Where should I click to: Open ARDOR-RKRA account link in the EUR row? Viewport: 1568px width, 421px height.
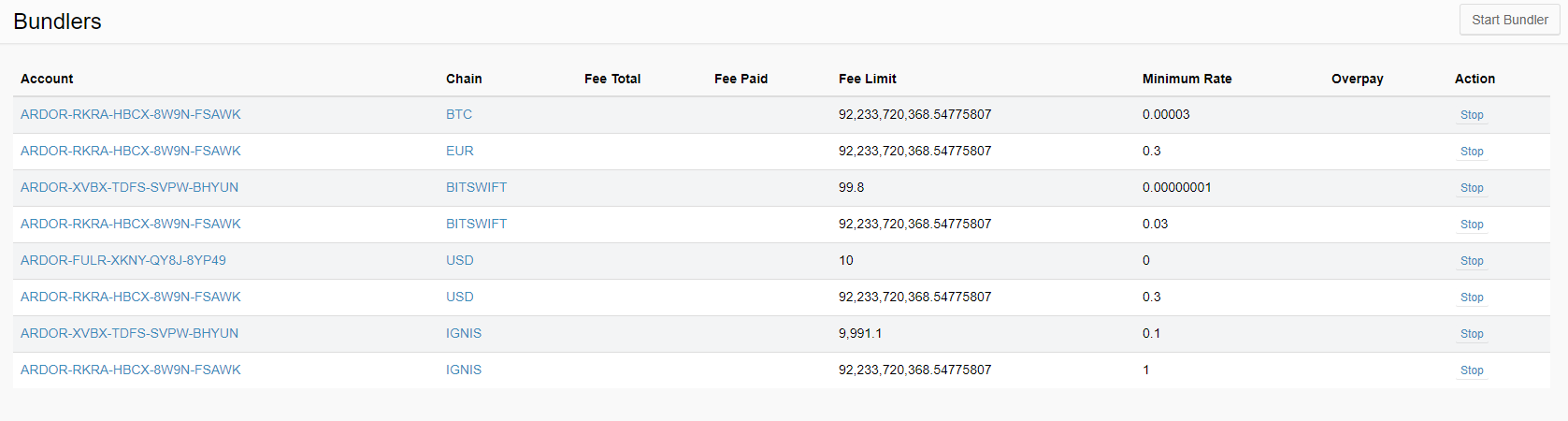pyautogui.click(x=130, y=151)
